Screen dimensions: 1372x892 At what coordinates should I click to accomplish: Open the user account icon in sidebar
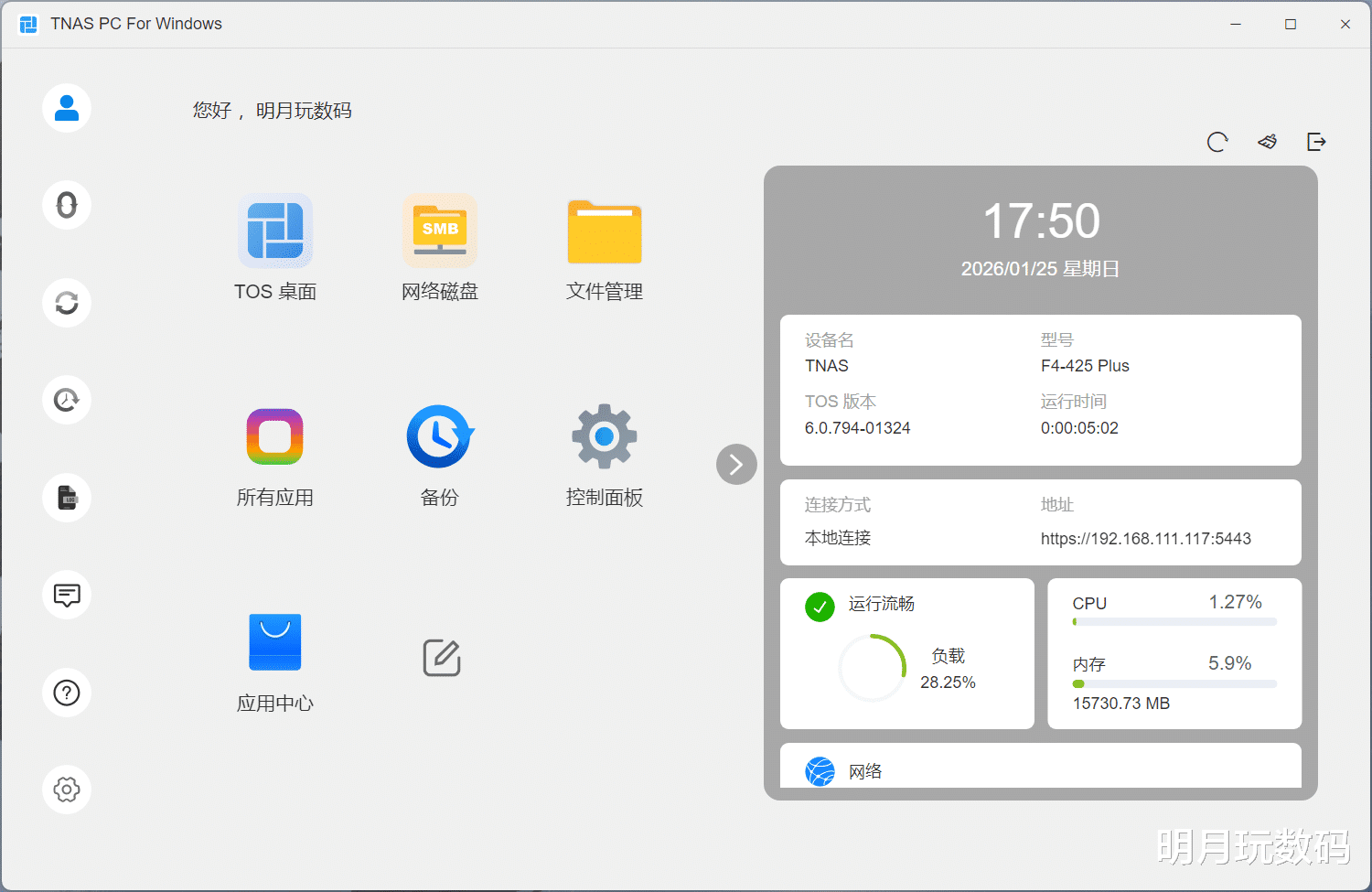pos(67,108)
